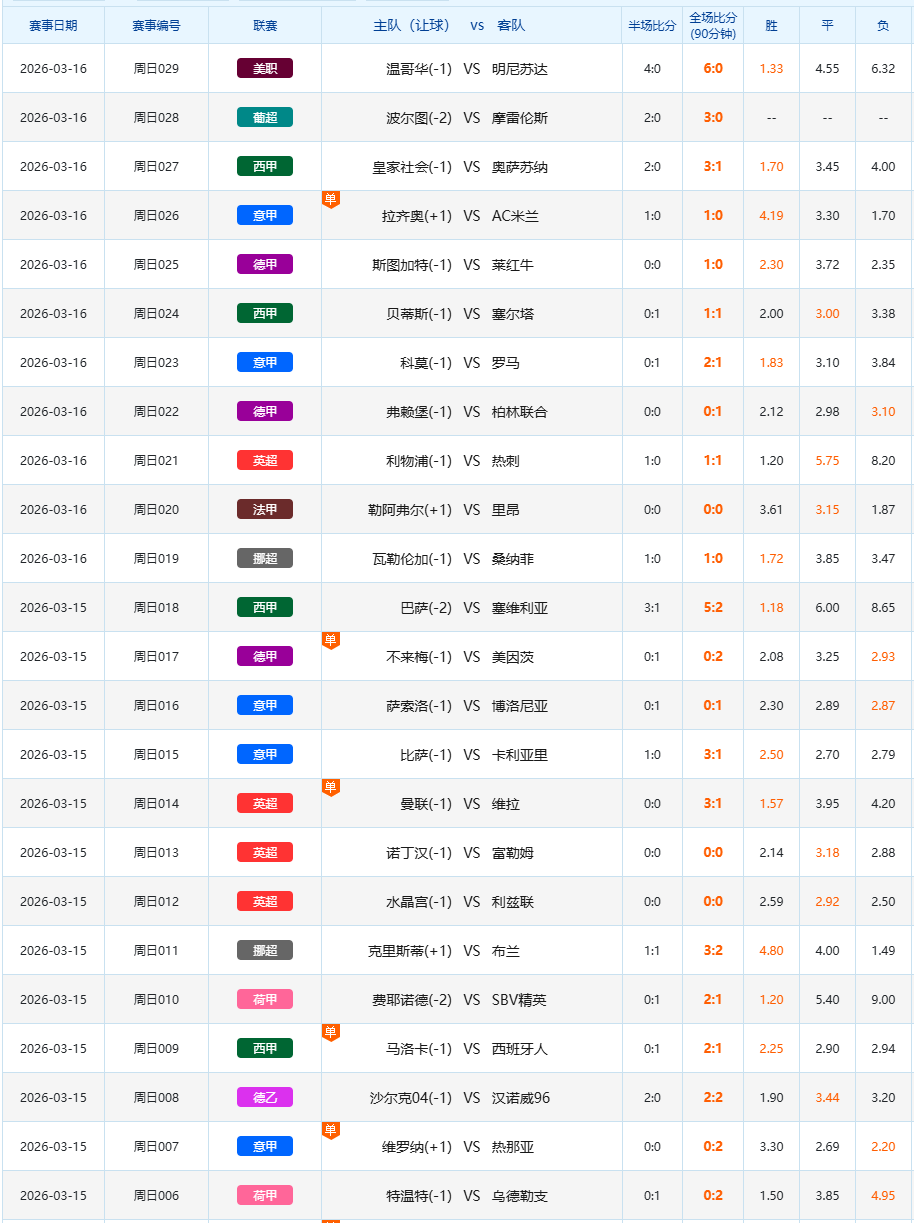
Task: Click match number 周日023 cell
Action: [156, 363]
